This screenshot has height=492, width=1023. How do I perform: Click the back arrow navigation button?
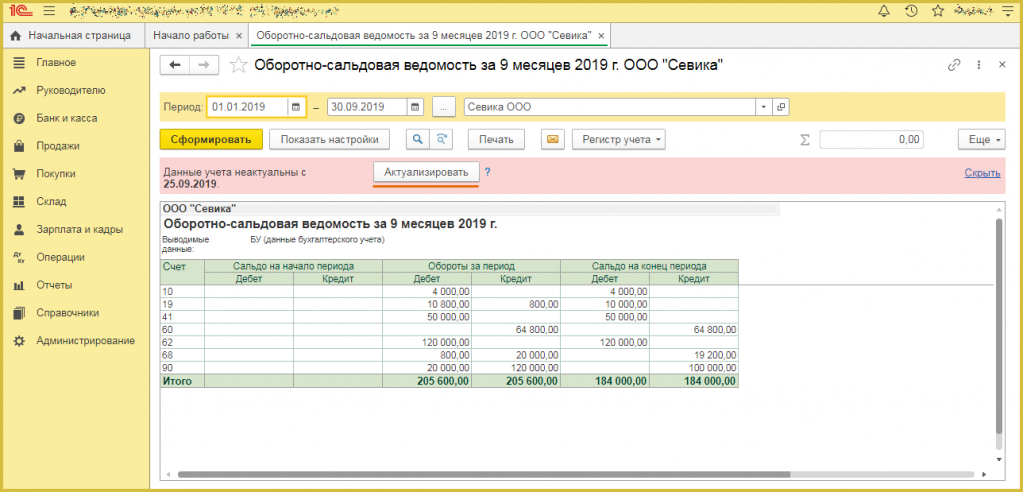pyautogui.click(x=176, y=65)
